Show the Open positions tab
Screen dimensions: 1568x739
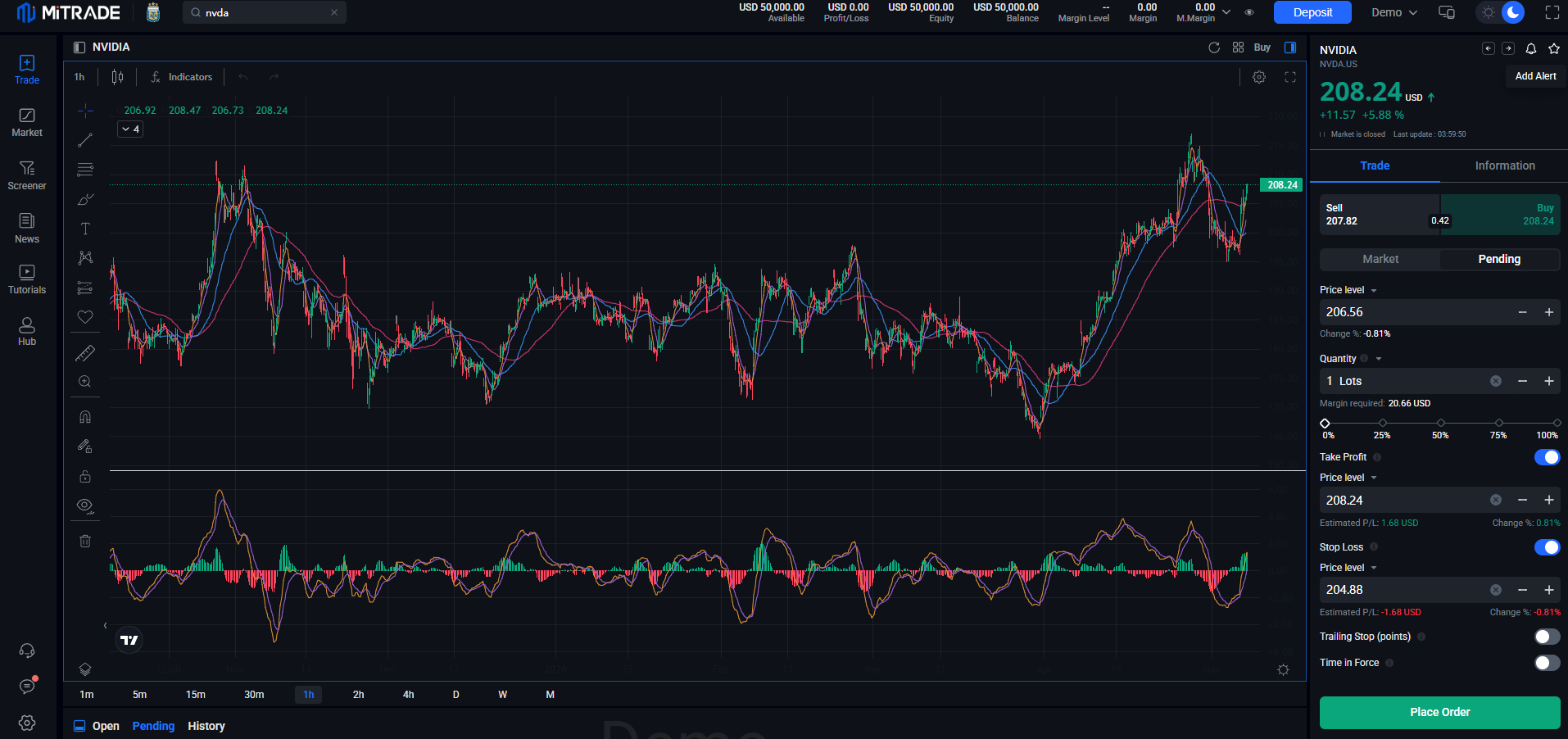[x=106, y=726]
